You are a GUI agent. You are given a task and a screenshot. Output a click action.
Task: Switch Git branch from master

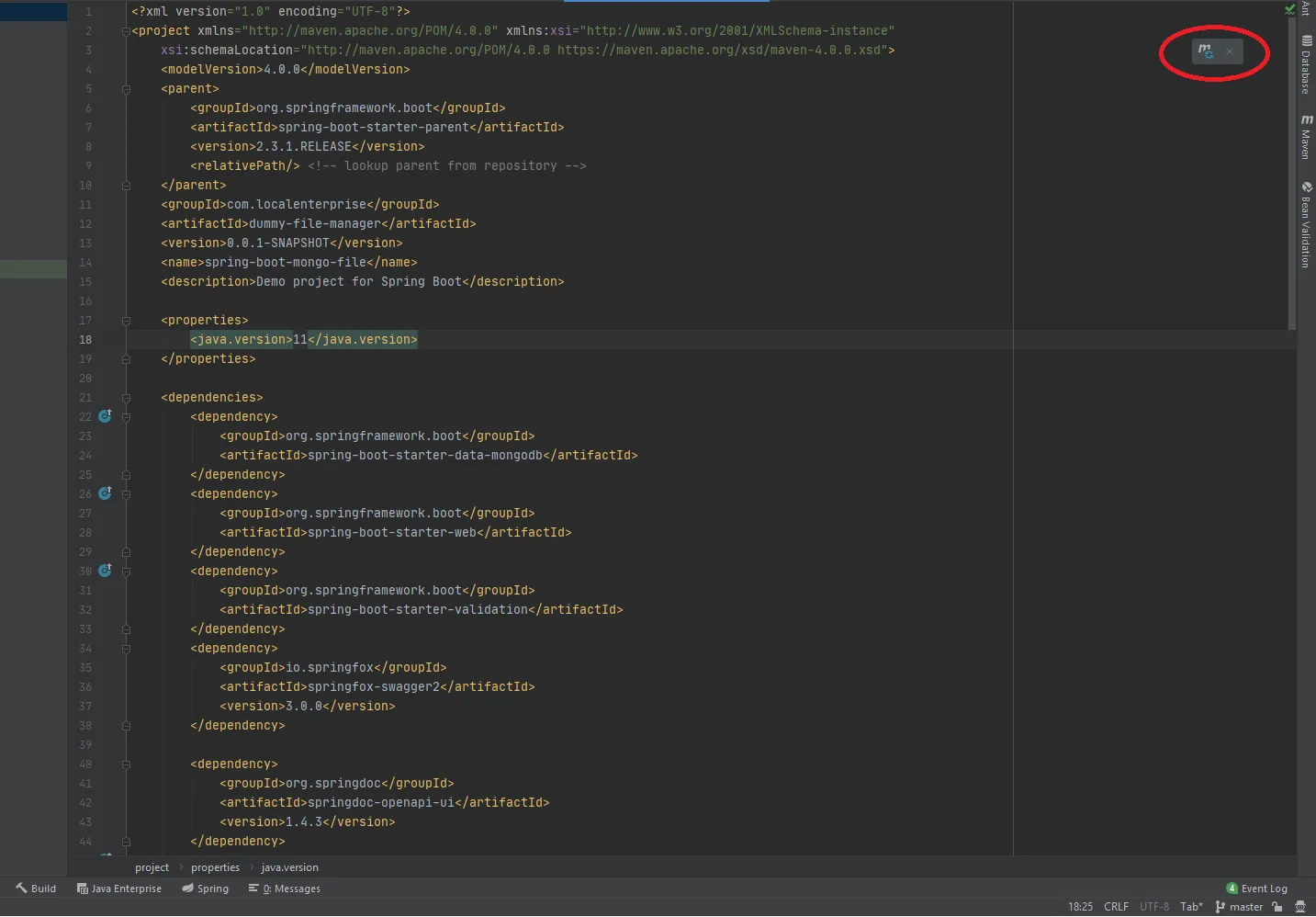tap(1239, 907)
